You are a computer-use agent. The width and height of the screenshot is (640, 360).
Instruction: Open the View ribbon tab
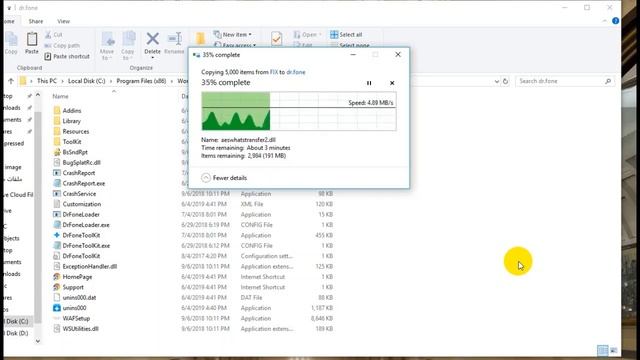click(x=63, y=21)
